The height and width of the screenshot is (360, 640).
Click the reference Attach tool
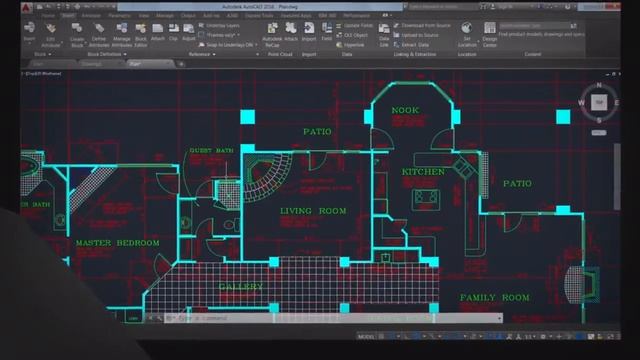pos(158,32)
